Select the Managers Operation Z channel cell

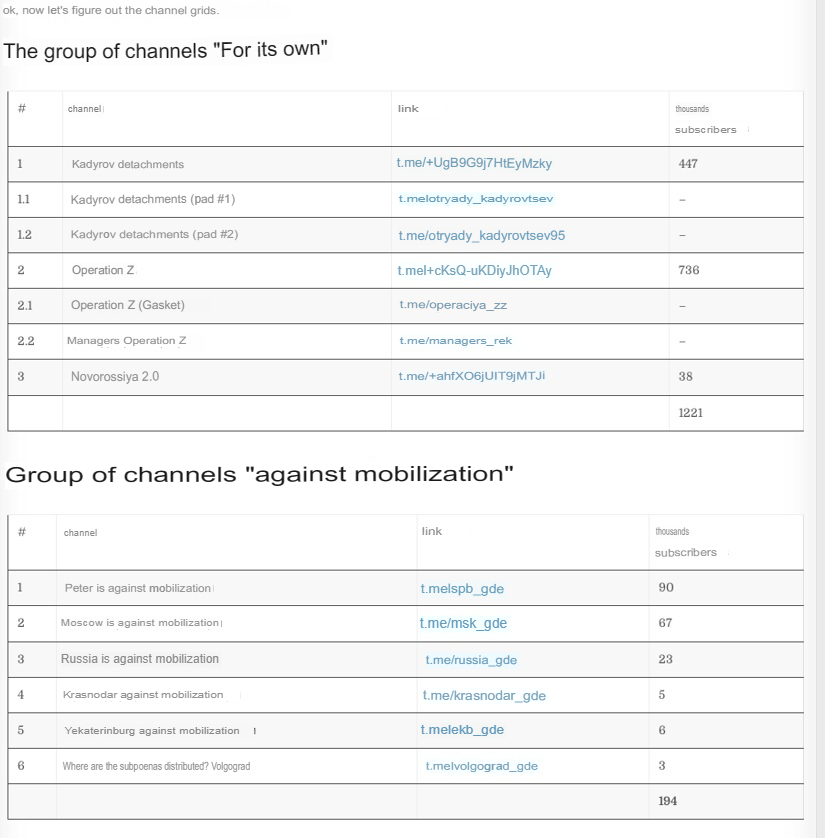227,341
